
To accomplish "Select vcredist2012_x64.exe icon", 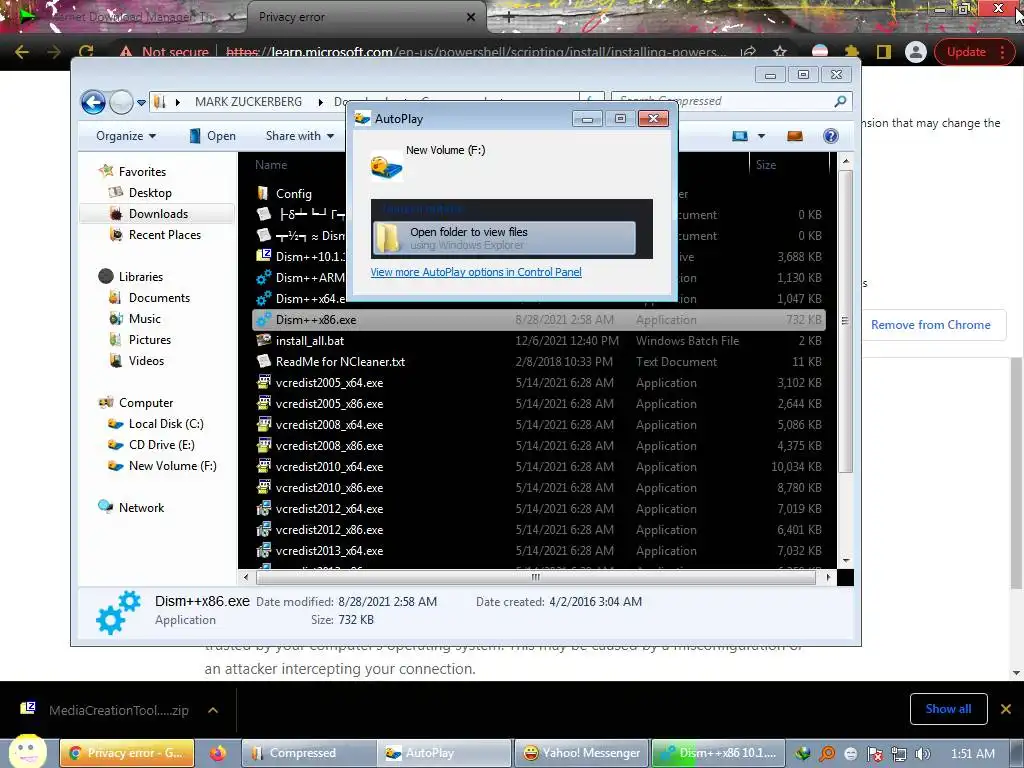I will [263, 508].
